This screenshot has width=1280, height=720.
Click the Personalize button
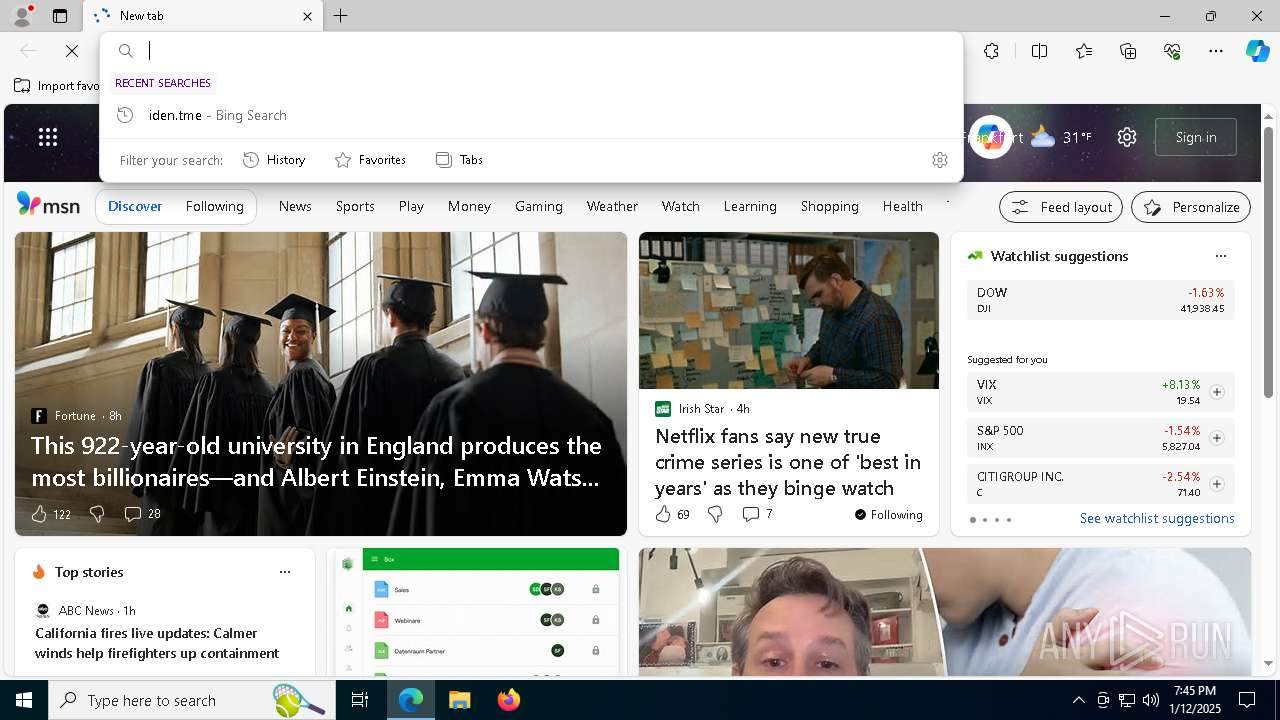click(1191, 207)
